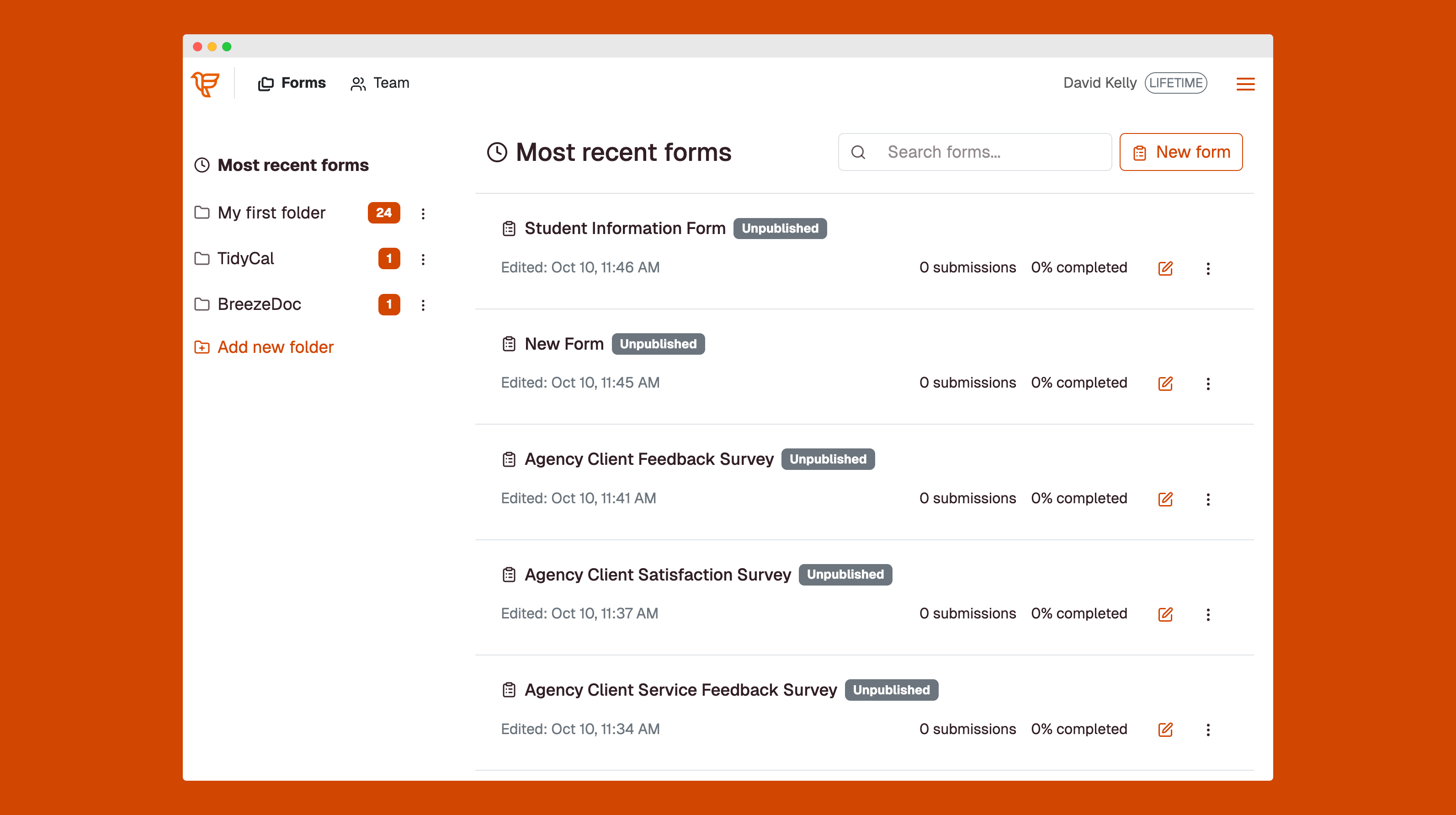Switch to the Team tab

click(x=380, y=83)
